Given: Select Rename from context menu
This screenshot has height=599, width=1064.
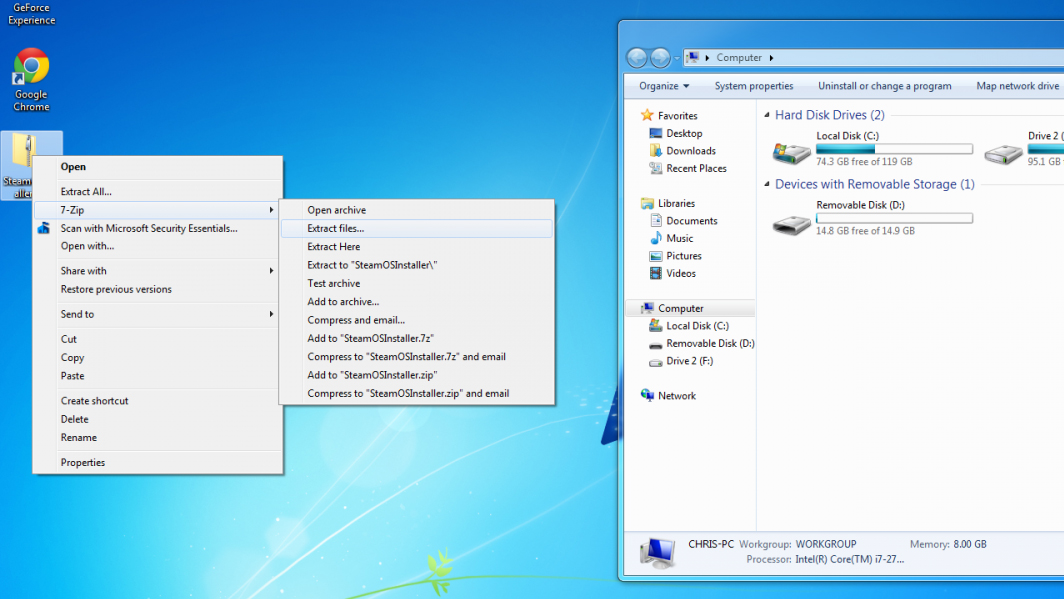Looking at the screenshot, I should pyautogui.click(x=157, y=438).
